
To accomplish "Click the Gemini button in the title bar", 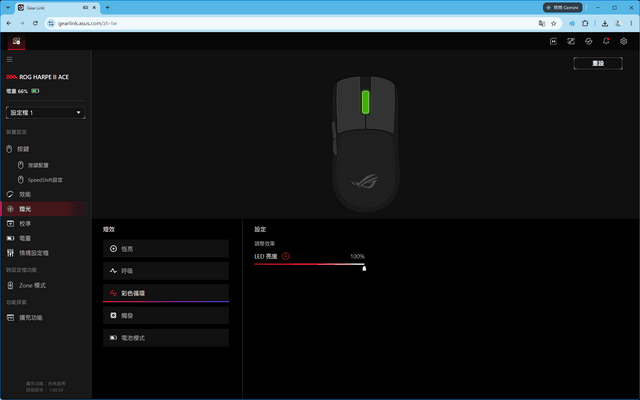I will [562, 7].
